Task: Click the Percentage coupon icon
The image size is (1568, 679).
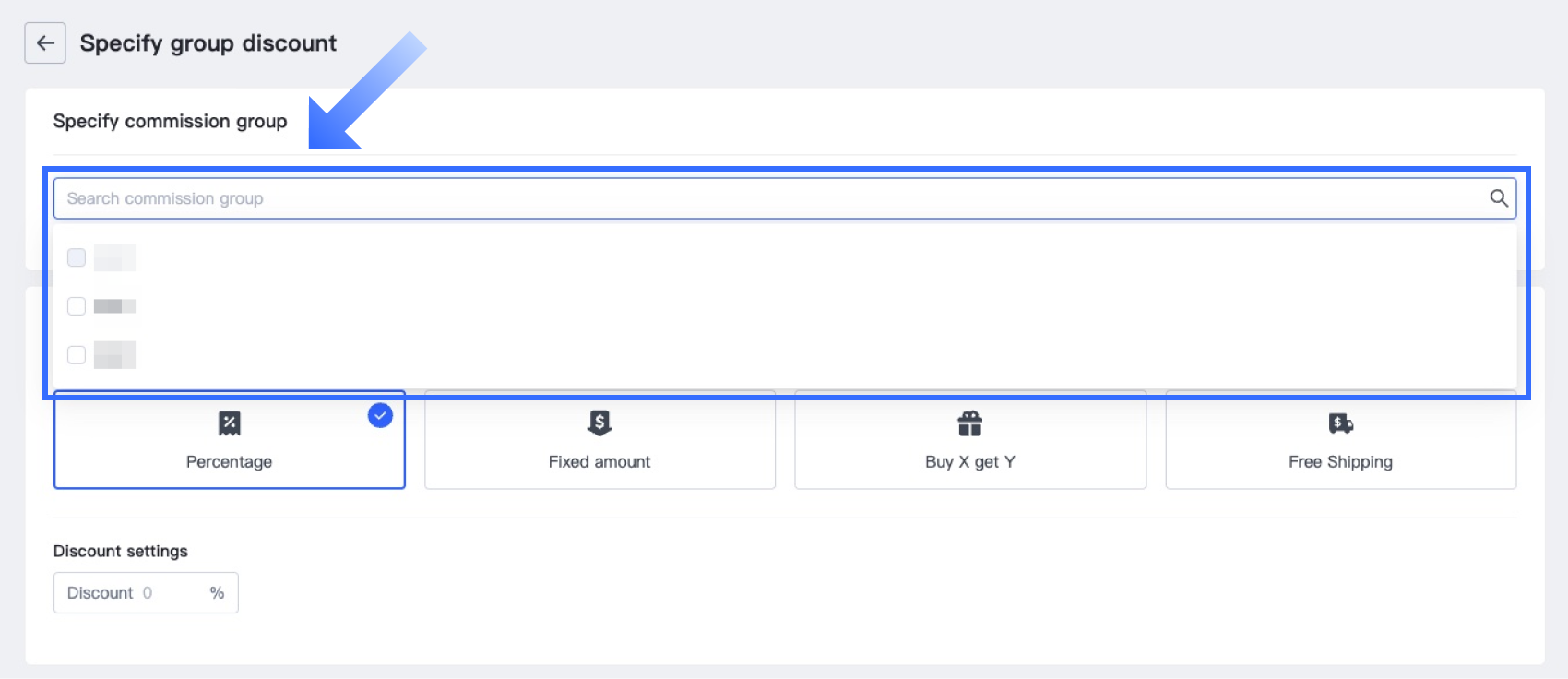Action: click(x=230, y=423)
